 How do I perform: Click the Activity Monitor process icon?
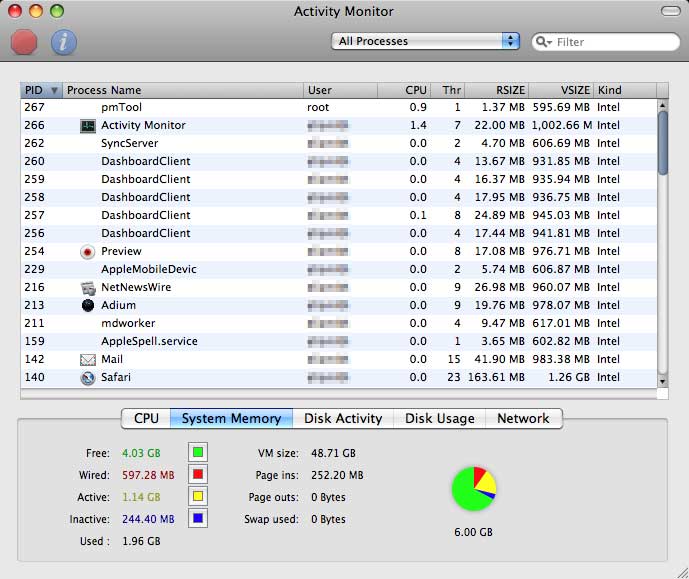pyautogui.click(x=88, y=126)
